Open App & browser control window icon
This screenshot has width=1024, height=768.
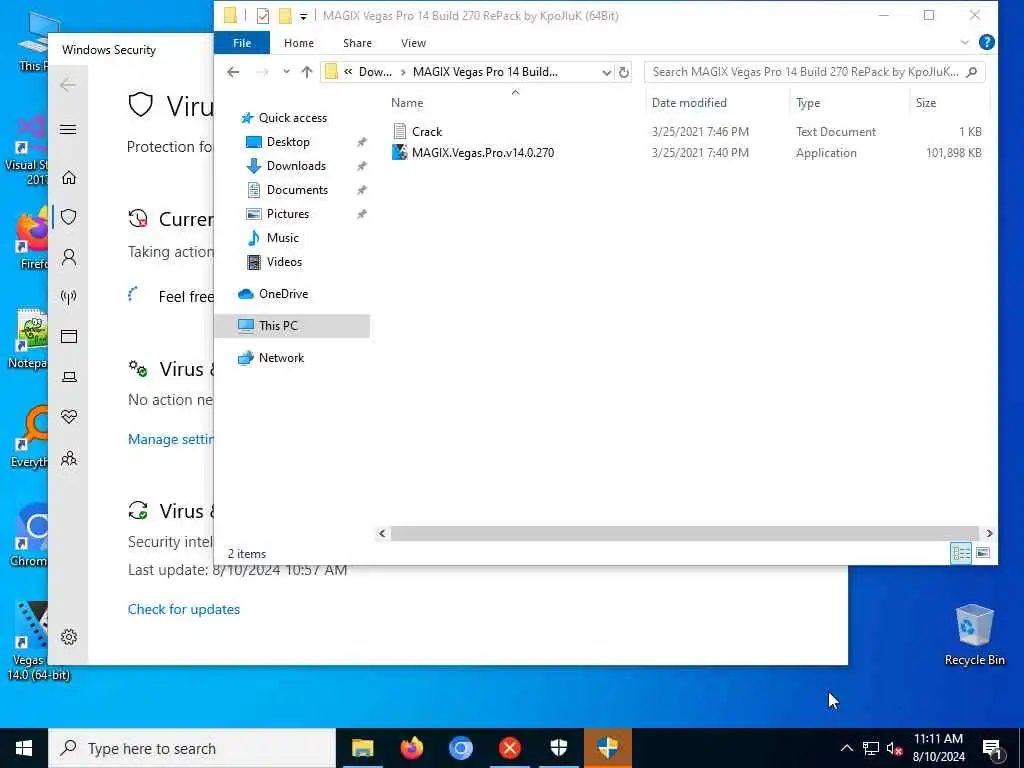point(69,336)
